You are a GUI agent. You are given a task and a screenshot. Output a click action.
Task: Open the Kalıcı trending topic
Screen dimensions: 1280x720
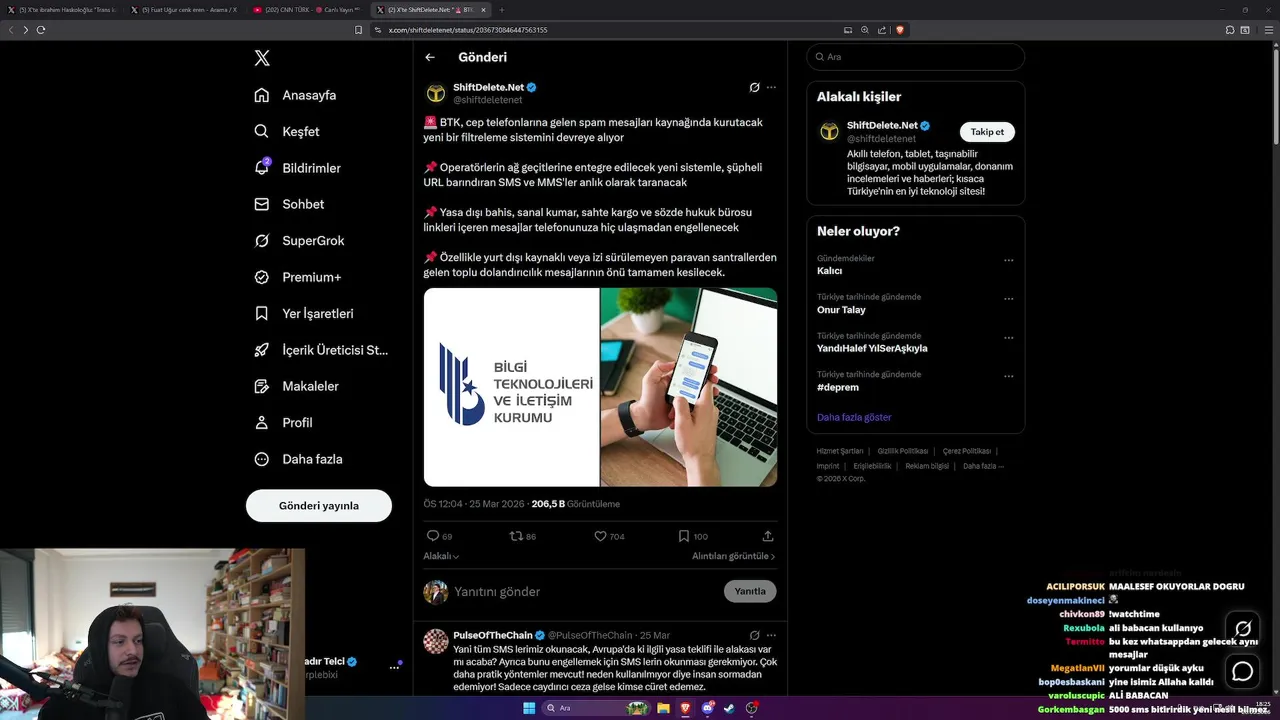pos(829,271)
